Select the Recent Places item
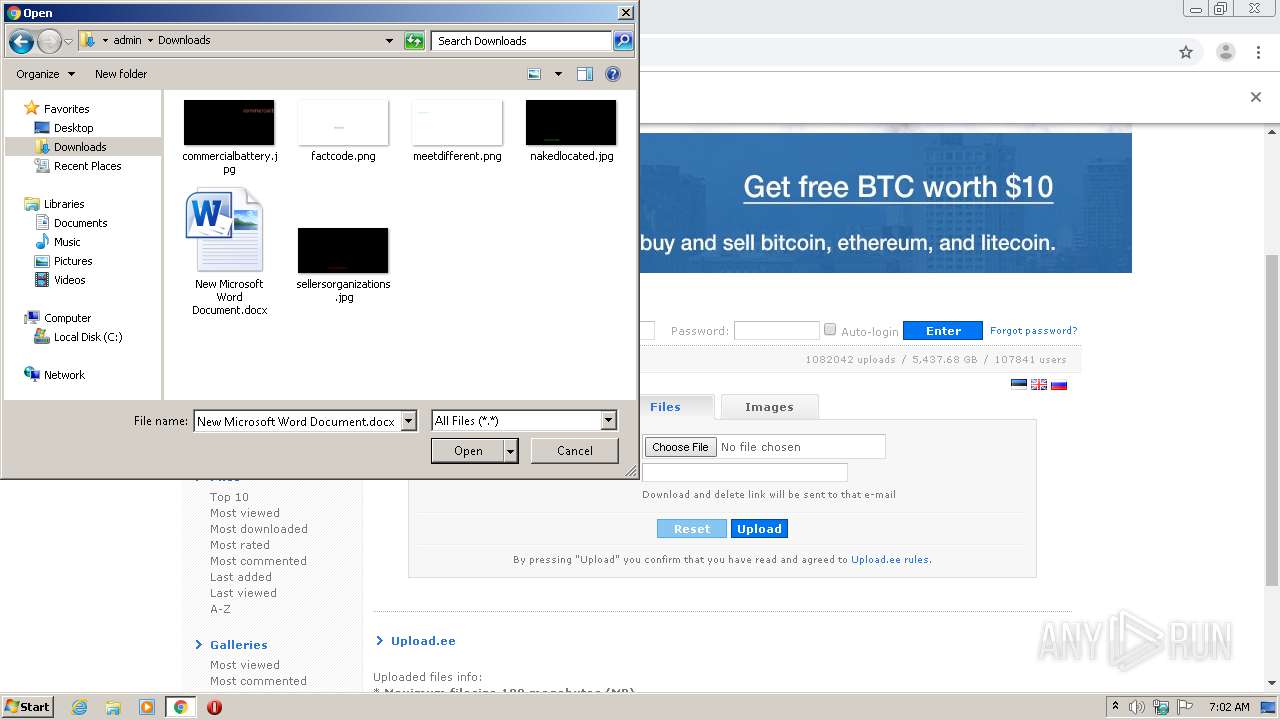 point(78,166)
